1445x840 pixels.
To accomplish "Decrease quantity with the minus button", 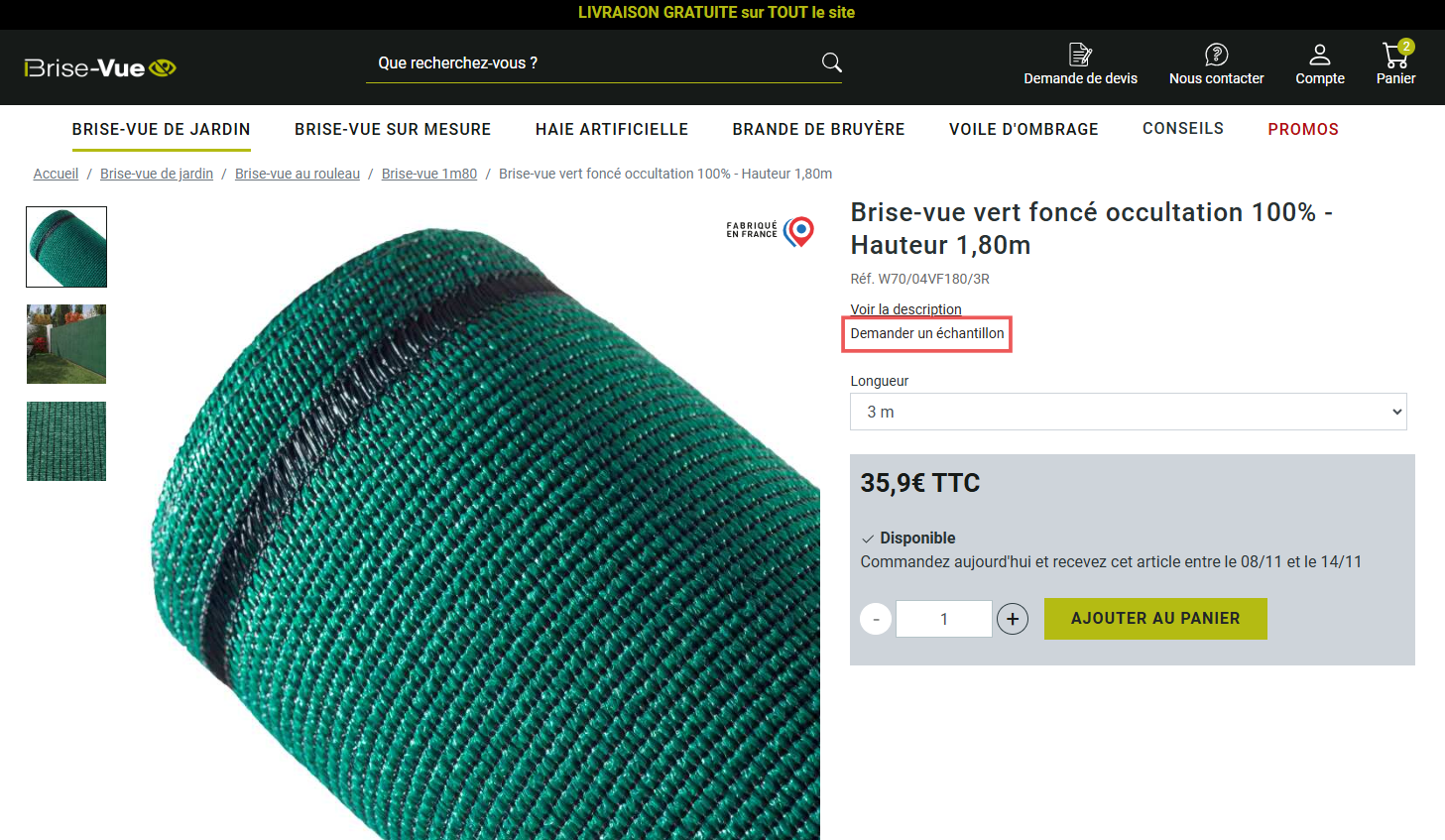I will [x=876, y=619].
